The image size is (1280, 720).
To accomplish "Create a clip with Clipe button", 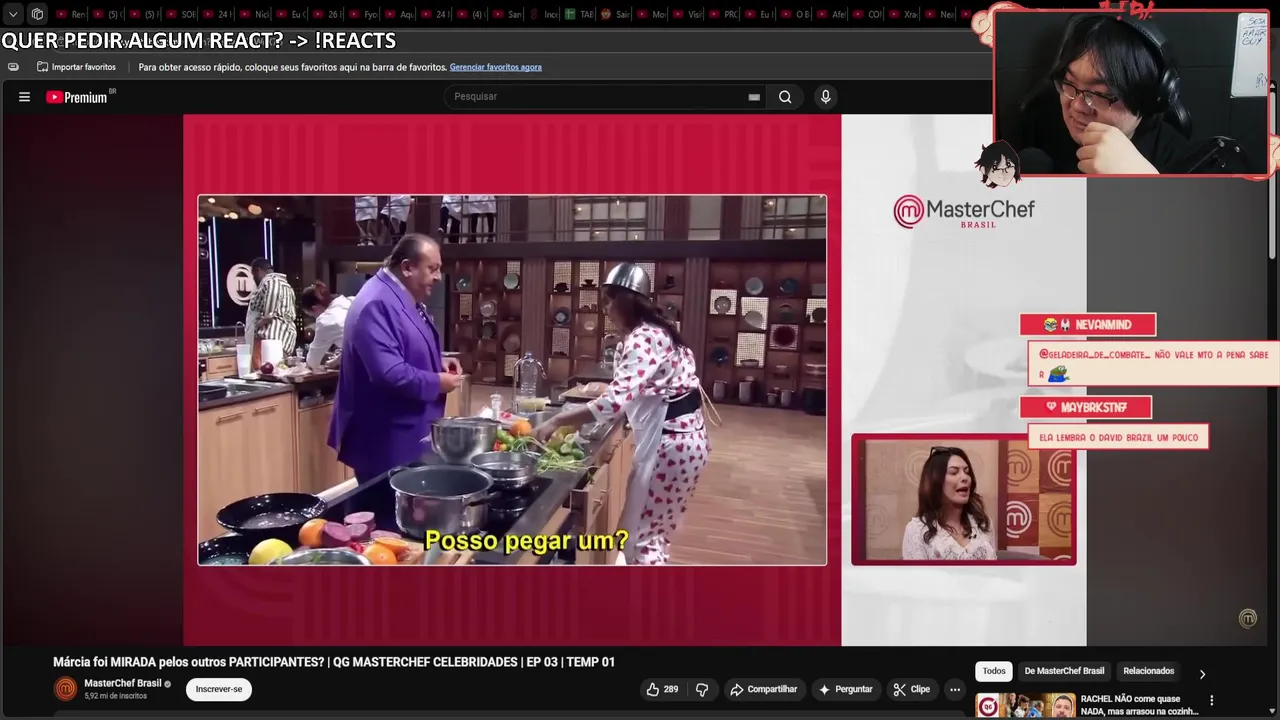I will 912,689.
